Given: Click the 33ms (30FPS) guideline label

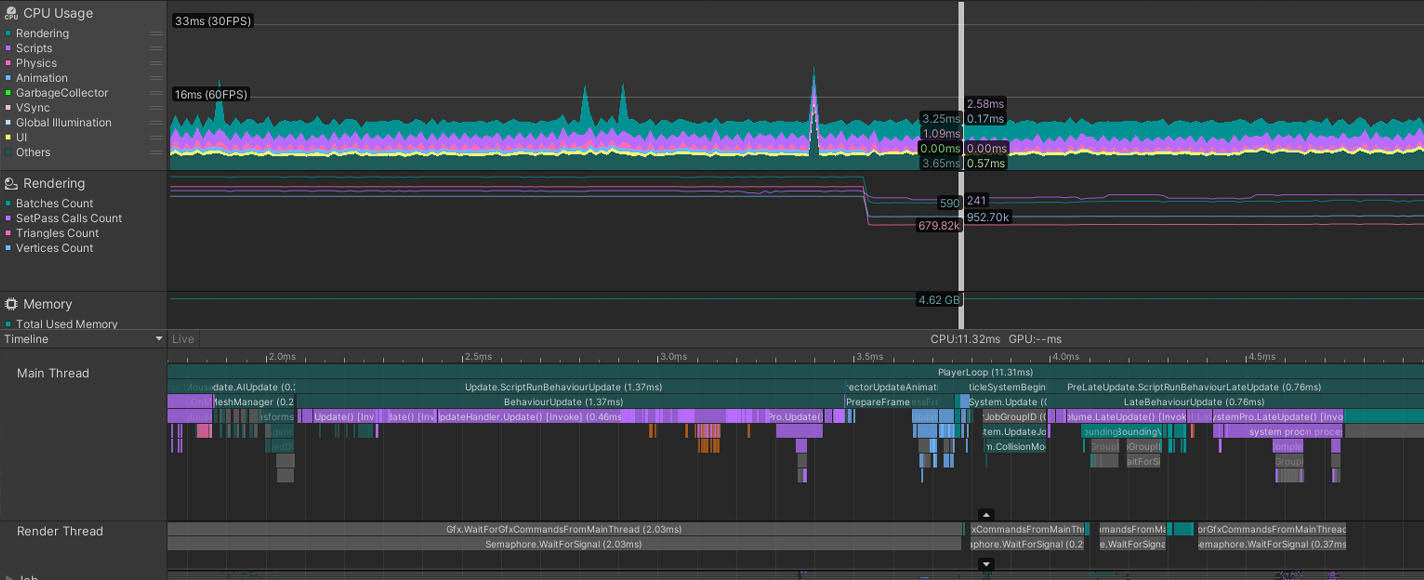Looking at the screenshot, I should pos(212,21).
